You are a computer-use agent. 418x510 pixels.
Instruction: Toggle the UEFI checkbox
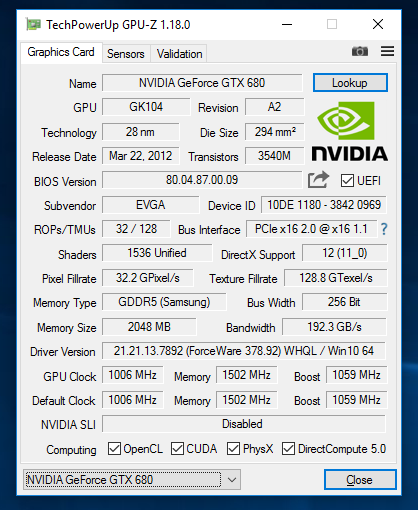pyautogui.click(x=347, y=181)
